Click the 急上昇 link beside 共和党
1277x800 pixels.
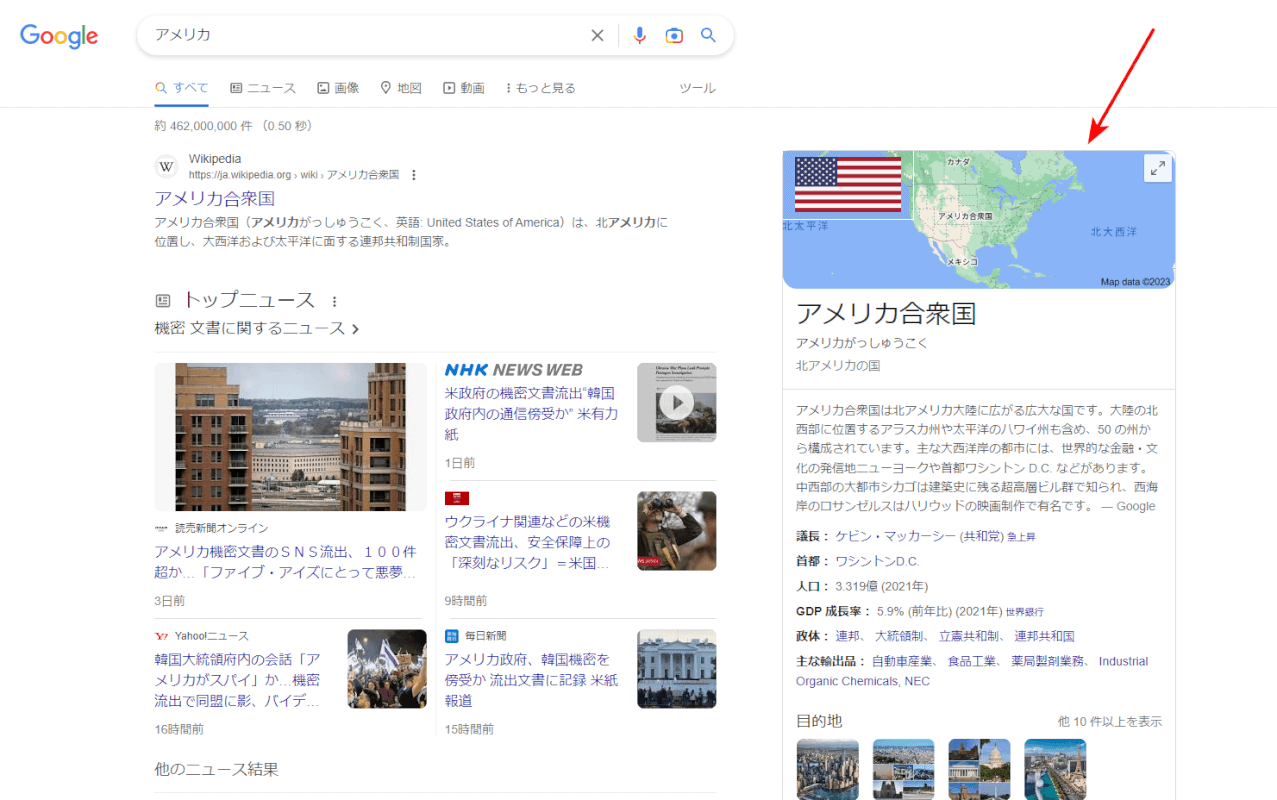tap(1021, 537)
